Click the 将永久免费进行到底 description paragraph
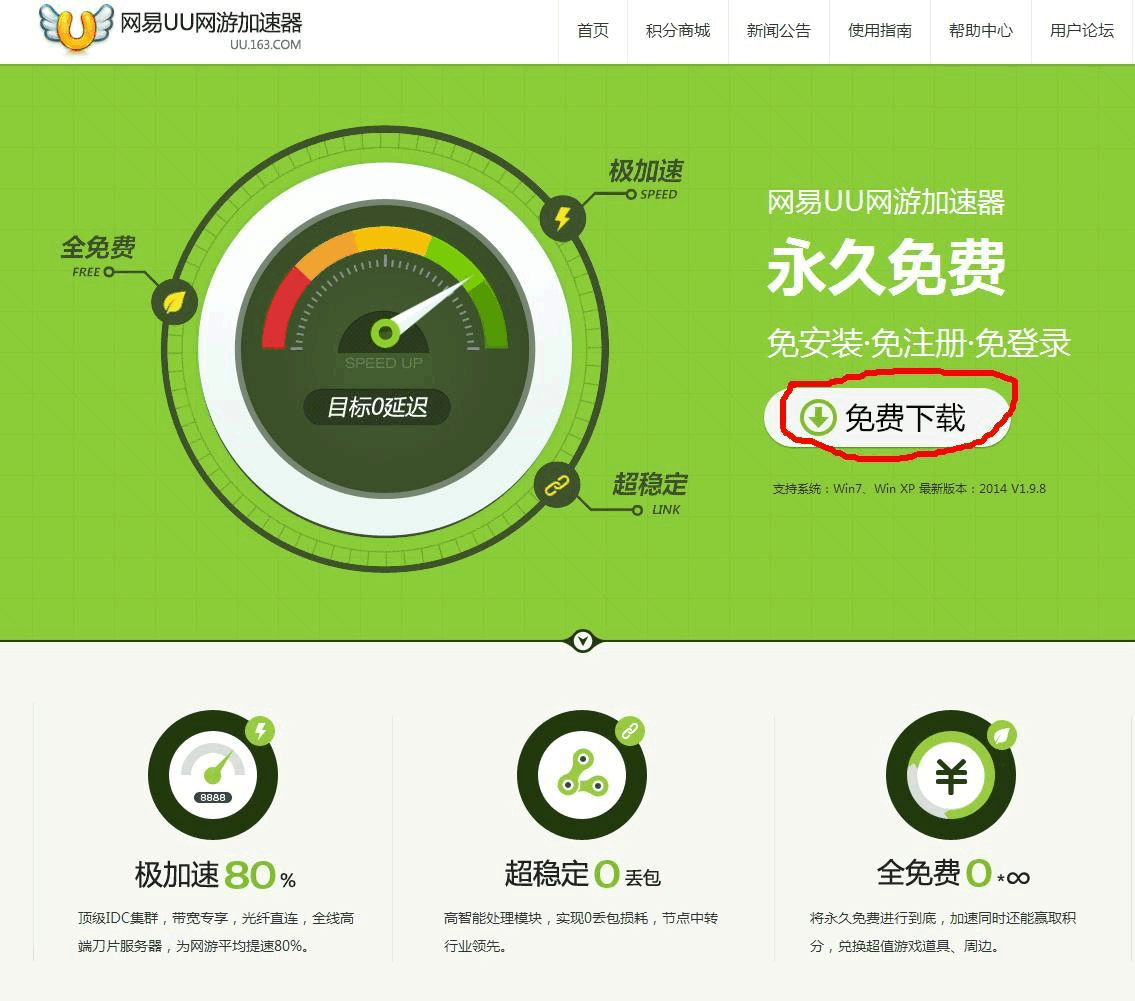The image size is (1135, 1001). tap(942, 932)
